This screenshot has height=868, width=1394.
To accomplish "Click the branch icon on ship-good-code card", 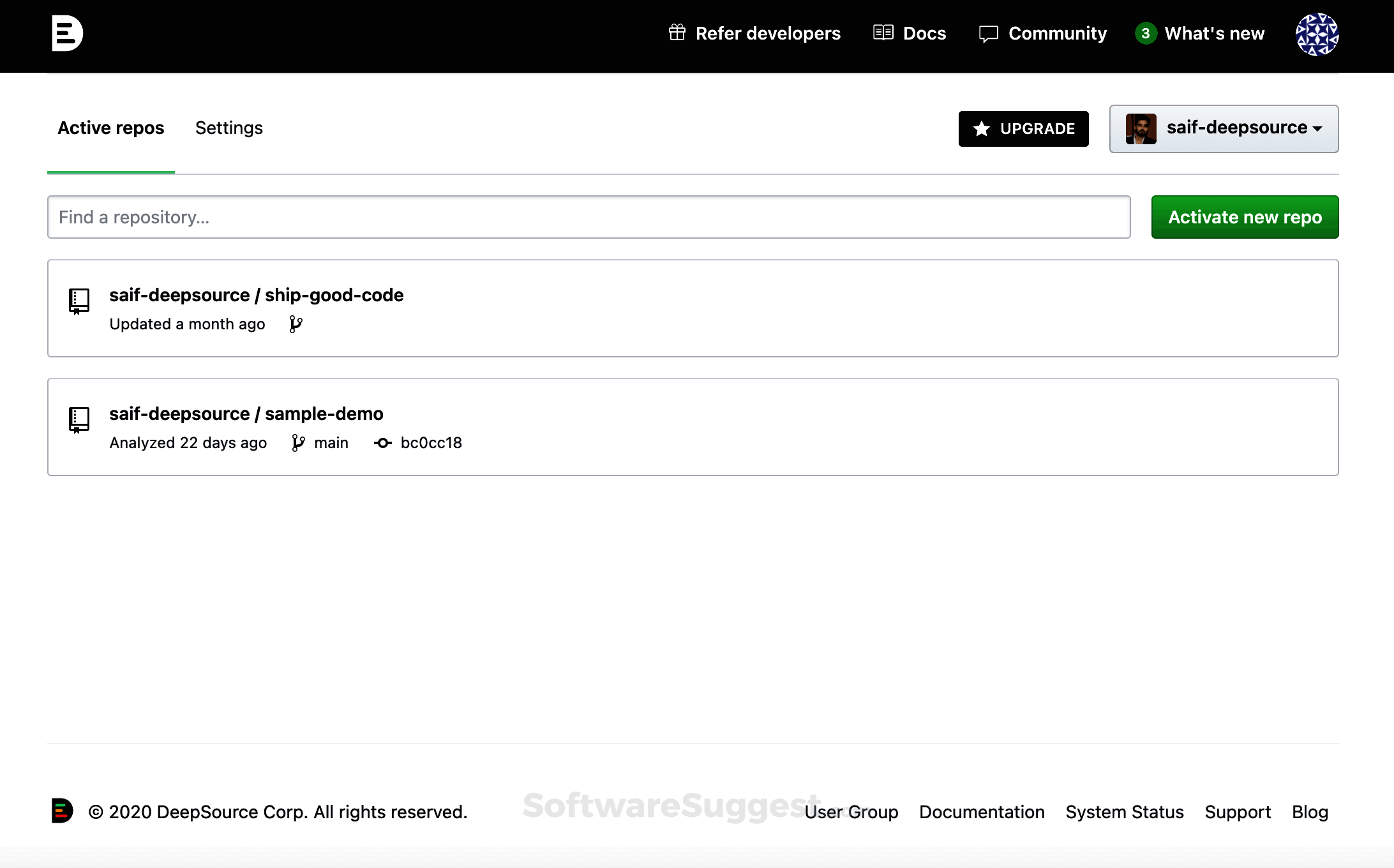I will click(x=295, y=324).
